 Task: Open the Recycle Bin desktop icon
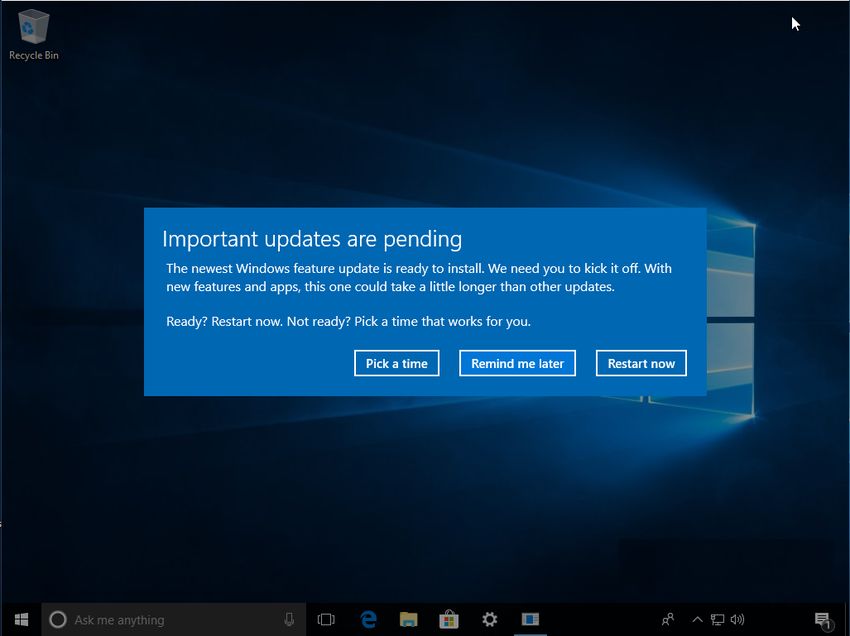click(x=34, y=35)
